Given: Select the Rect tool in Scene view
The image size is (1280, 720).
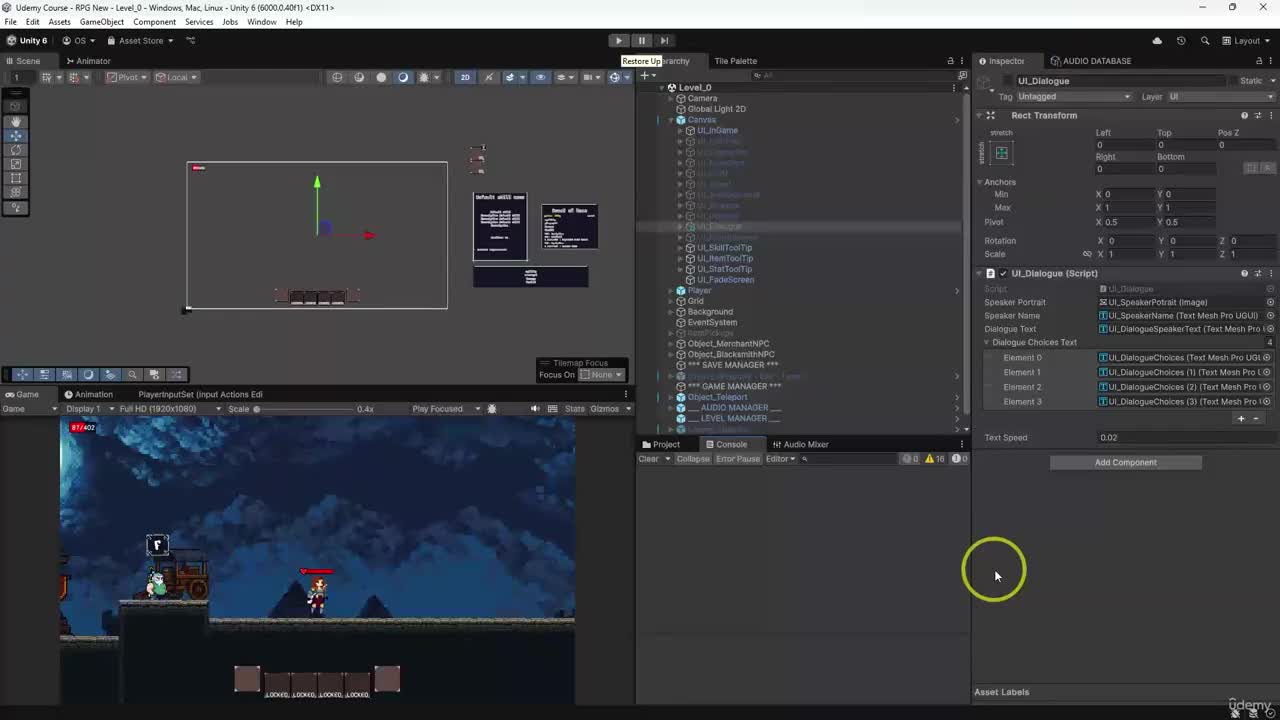Looking at the screenshot, I should [16, 178].
